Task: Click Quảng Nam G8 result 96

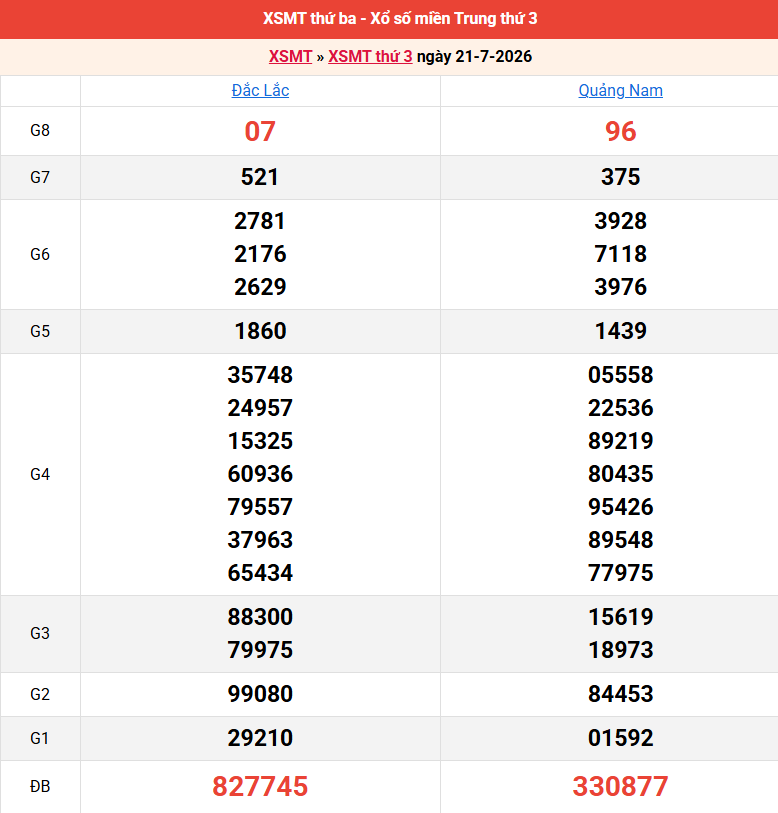Action: tap(620, 131)
